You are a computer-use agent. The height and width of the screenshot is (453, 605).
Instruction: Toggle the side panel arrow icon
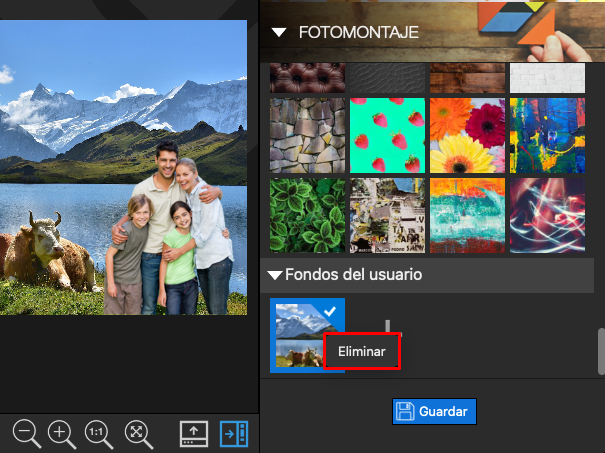(x=234, y=434)
